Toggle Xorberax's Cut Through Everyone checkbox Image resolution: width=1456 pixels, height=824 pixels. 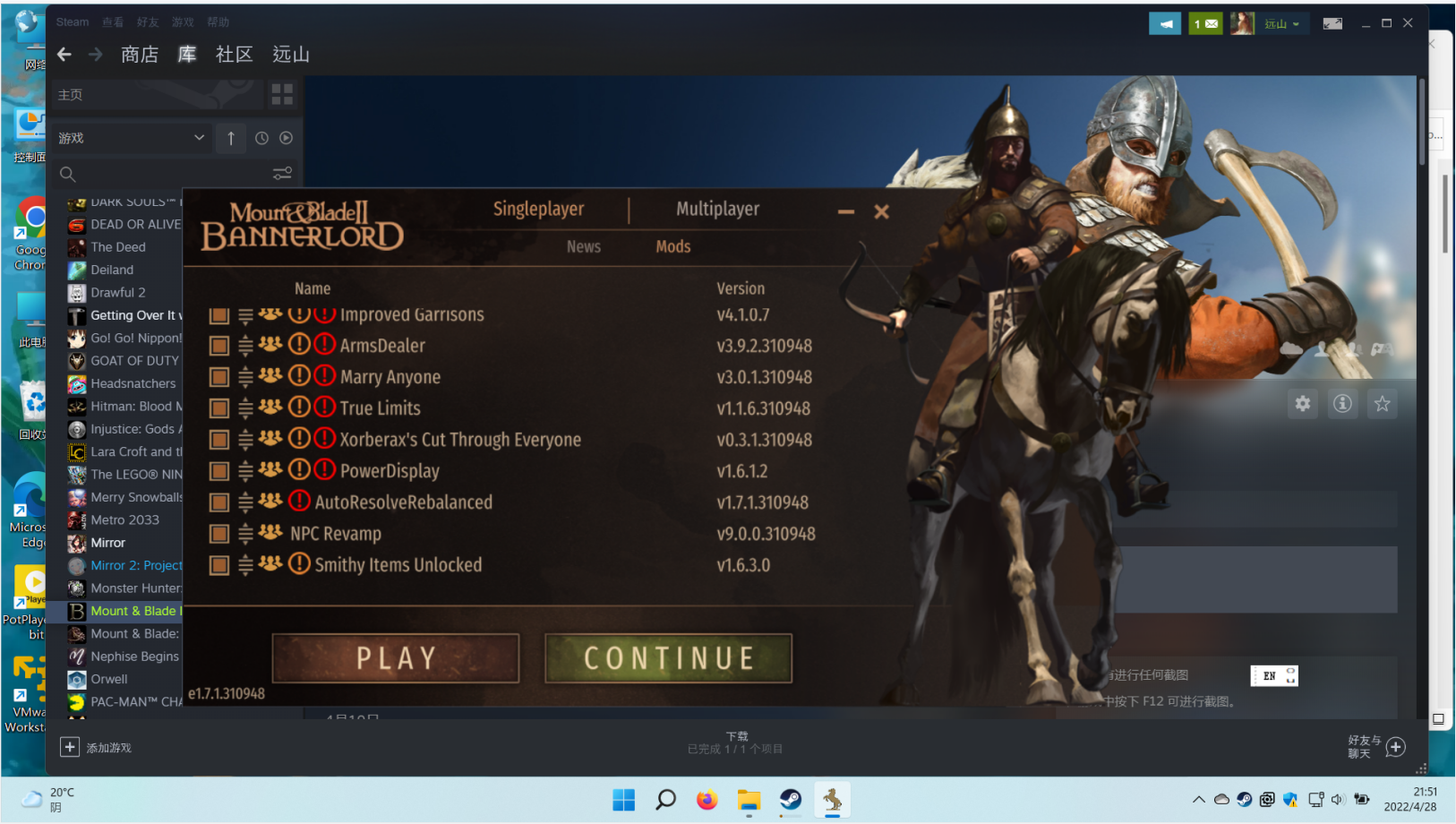(219, 440)
